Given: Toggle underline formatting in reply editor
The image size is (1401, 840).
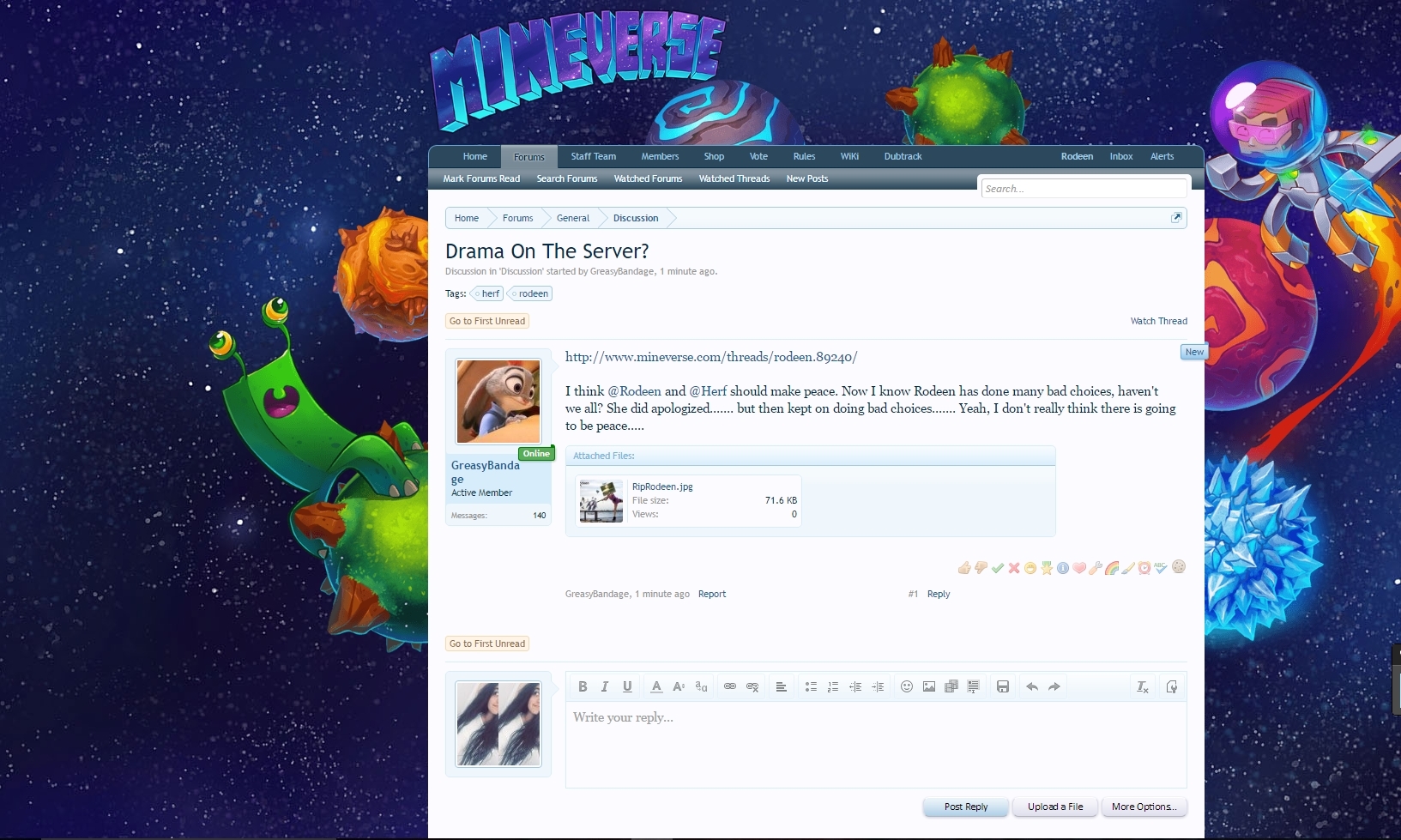Looking at the screenshot, I should click(627, 686).
